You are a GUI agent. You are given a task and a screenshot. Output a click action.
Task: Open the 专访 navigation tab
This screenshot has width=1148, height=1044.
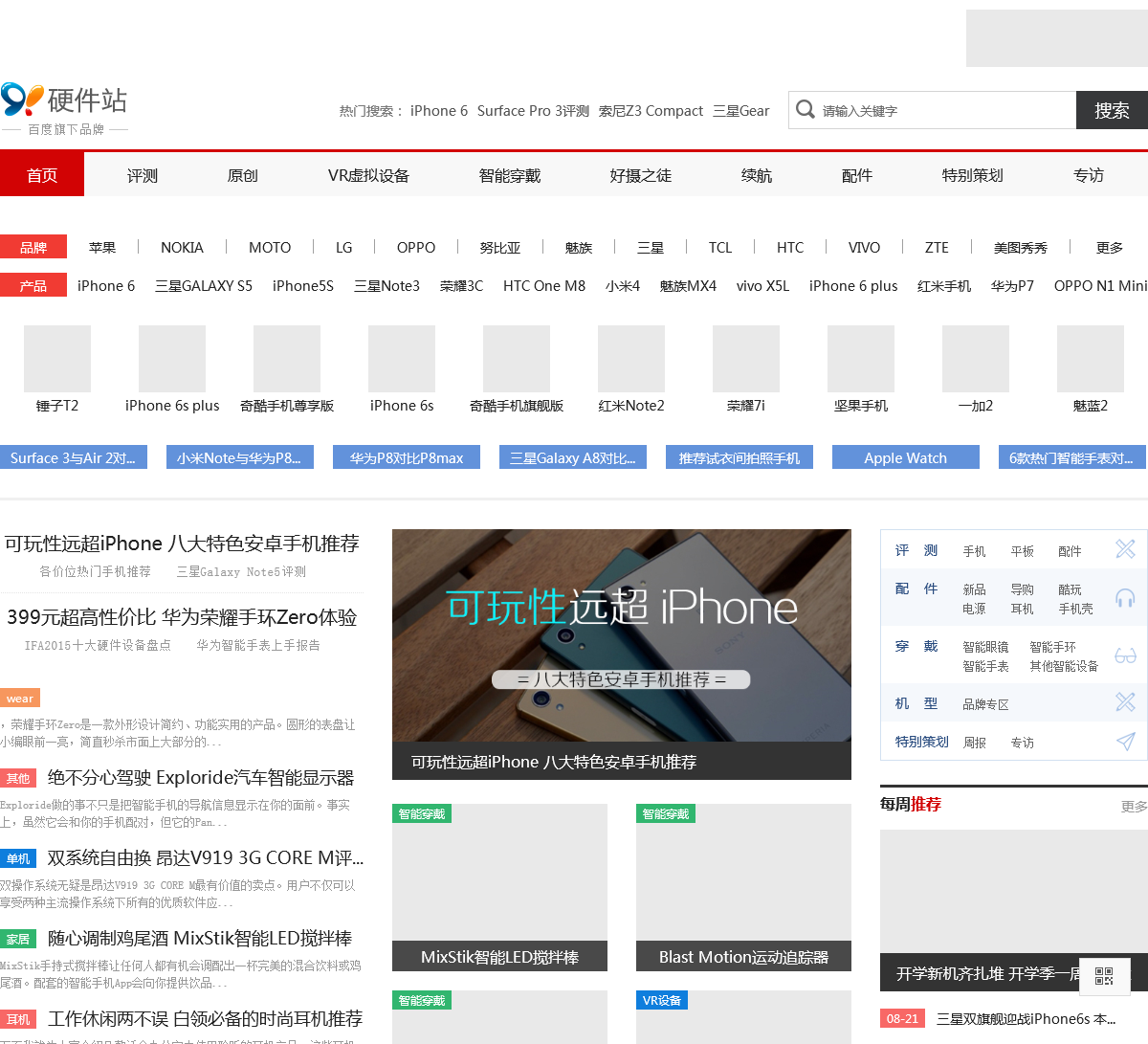tap(1089, 175)
